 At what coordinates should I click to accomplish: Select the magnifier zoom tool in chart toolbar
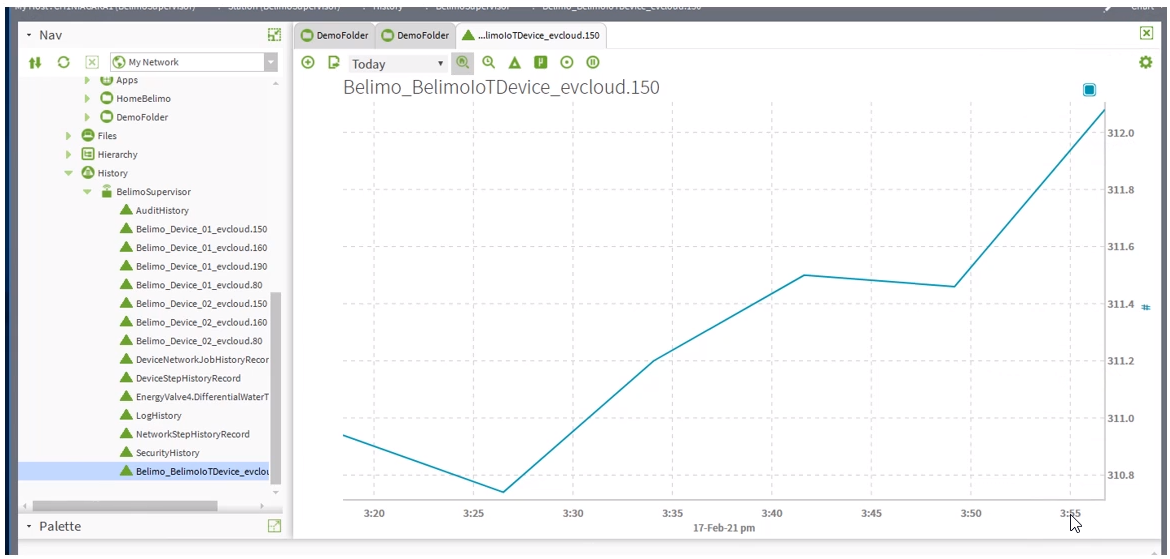(x=489, y=62)
